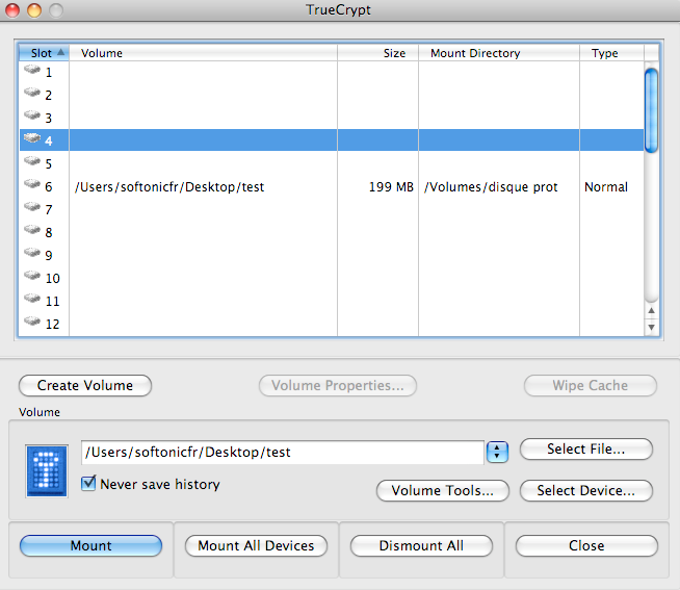This screenshot has height=590, width=680.
Task: Click Mount All Devices button
Action: point(256,546)
